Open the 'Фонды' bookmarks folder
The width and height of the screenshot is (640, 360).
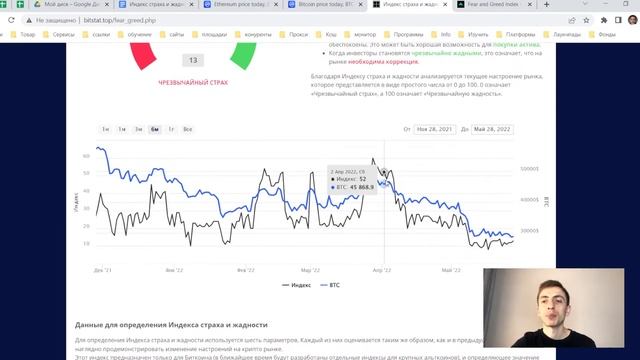pos(602,35)
